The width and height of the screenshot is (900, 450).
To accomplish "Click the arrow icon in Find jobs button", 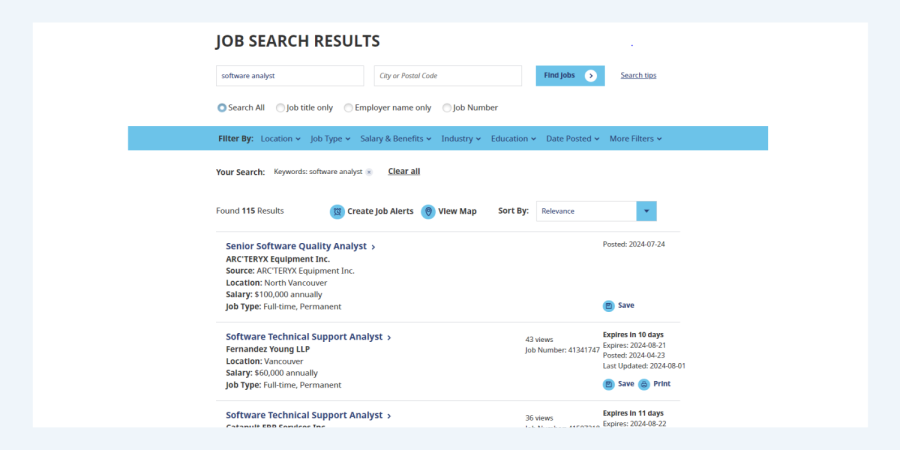I will point(591,76).
